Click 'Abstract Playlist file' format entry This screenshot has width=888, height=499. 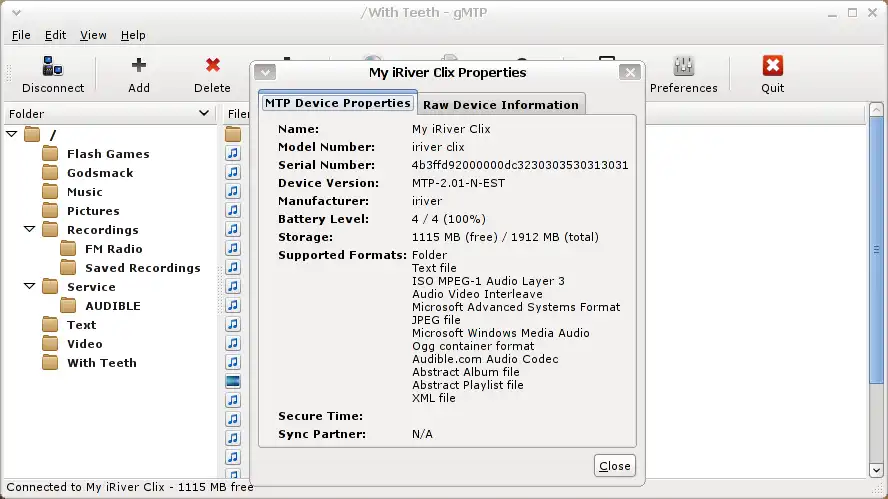click(x=468, y=385)
